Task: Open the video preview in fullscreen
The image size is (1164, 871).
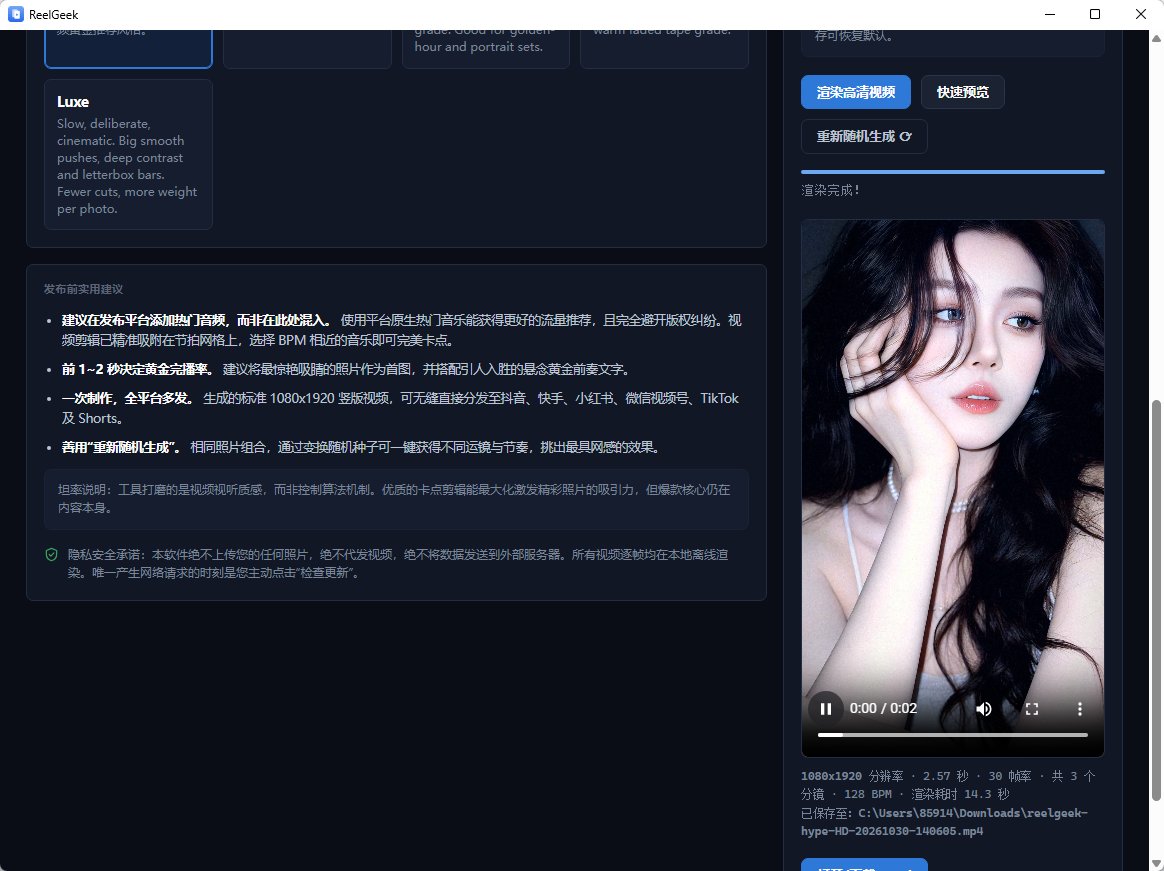Action: pyautogui.click(x=1032, y=708)
